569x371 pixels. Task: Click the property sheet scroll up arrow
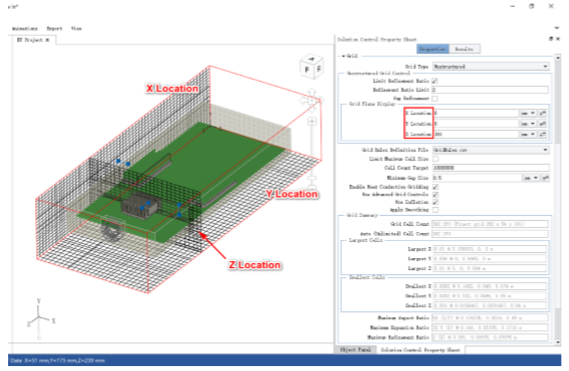[x=558, y=57]
